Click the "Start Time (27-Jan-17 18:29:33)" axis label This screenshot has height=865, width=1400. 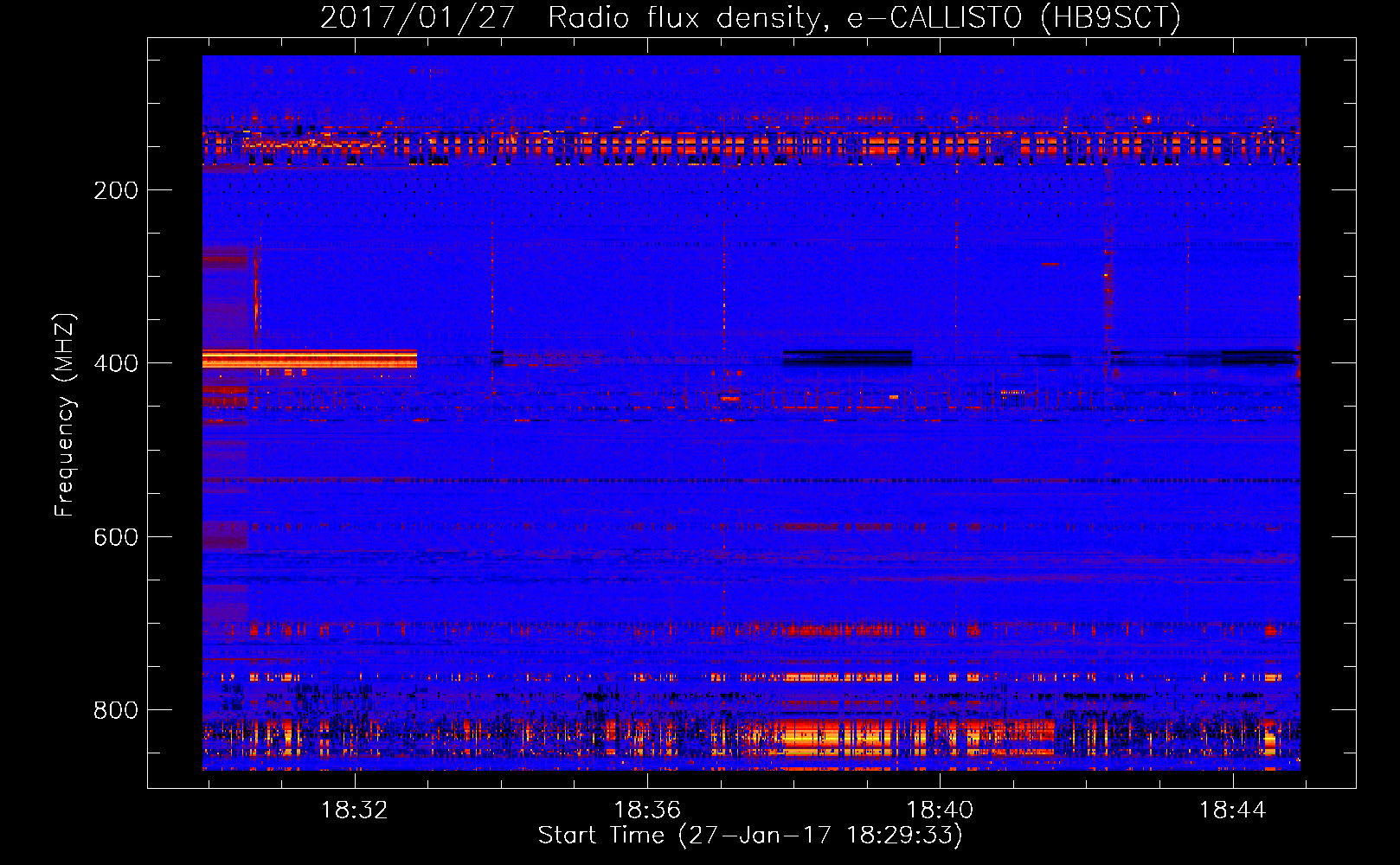point(750,836)
